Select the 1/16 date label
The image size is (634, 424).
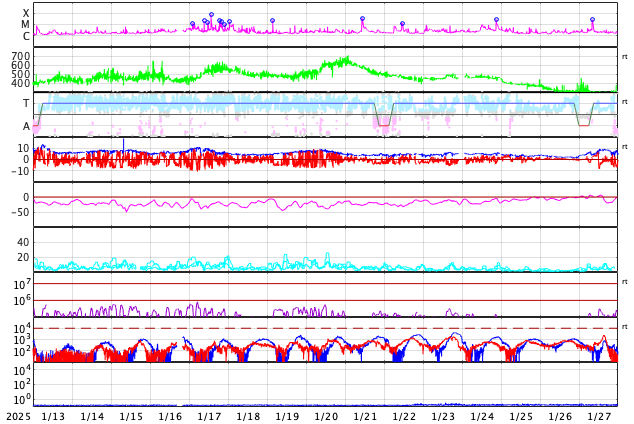click(170, 417)
